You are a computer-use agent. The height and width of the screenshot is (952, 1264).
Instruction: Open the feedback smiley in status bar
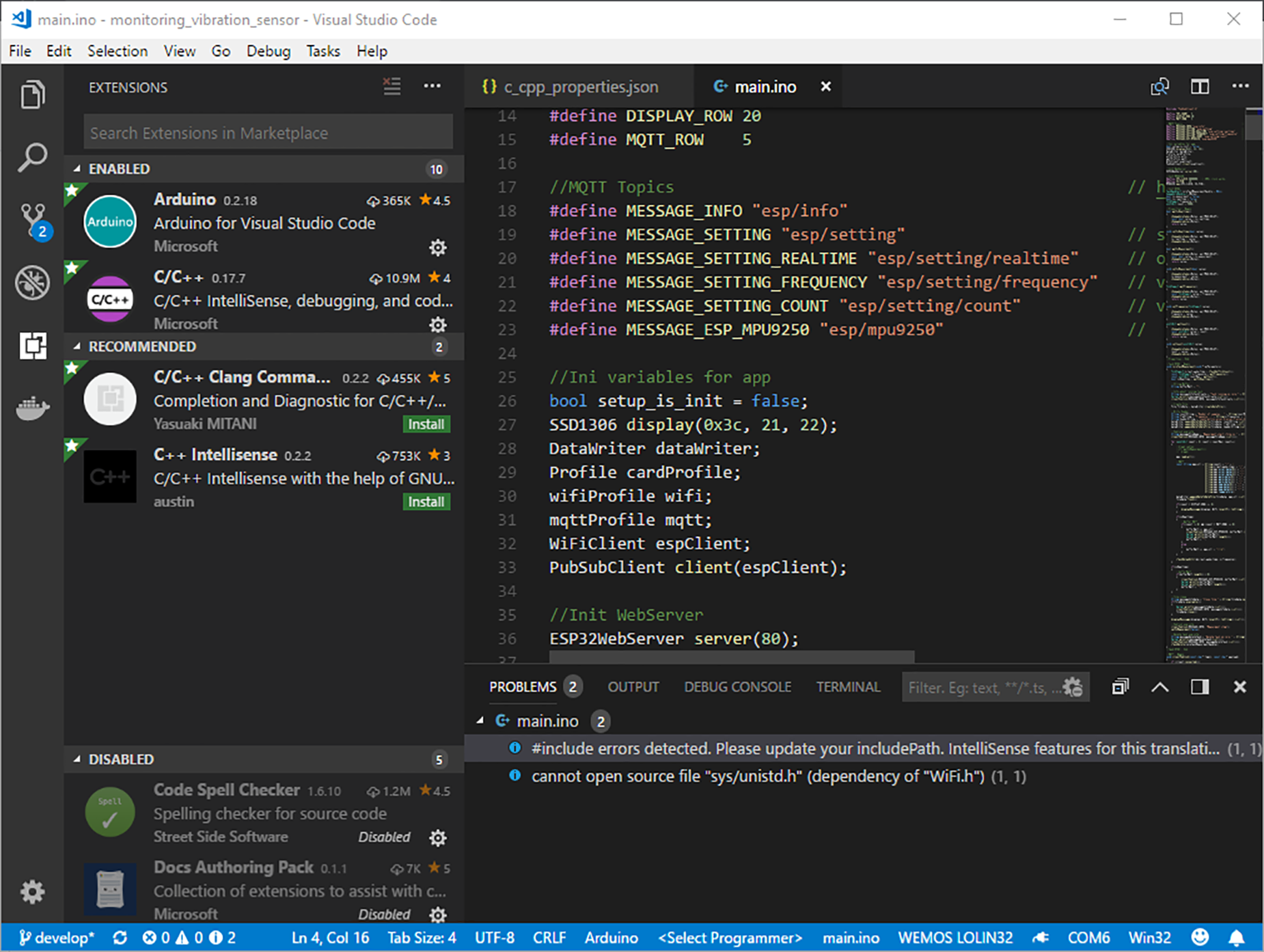tap(1200, 938)
